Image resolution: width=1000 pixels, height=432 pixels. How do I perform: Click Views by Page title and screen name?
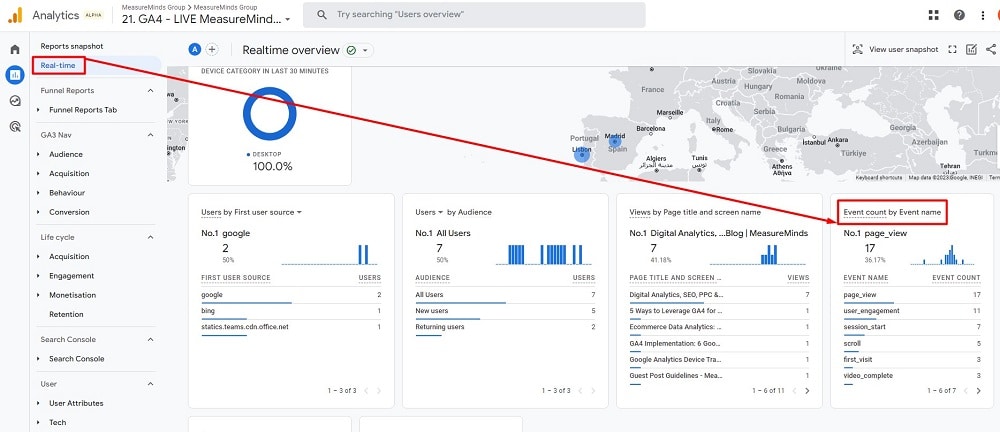coord(695,212)
